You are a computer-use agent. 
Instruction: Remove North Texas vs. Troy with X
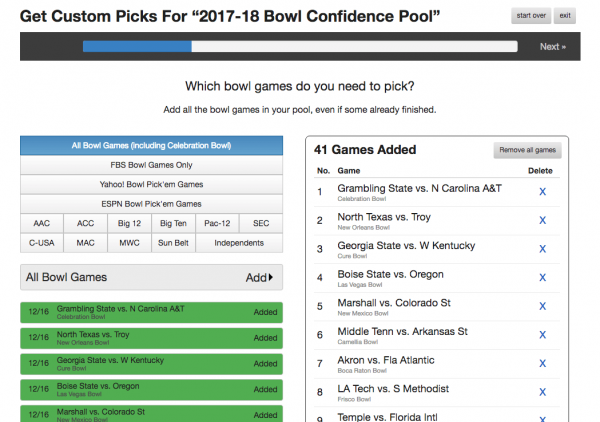[x=542, y=220]
